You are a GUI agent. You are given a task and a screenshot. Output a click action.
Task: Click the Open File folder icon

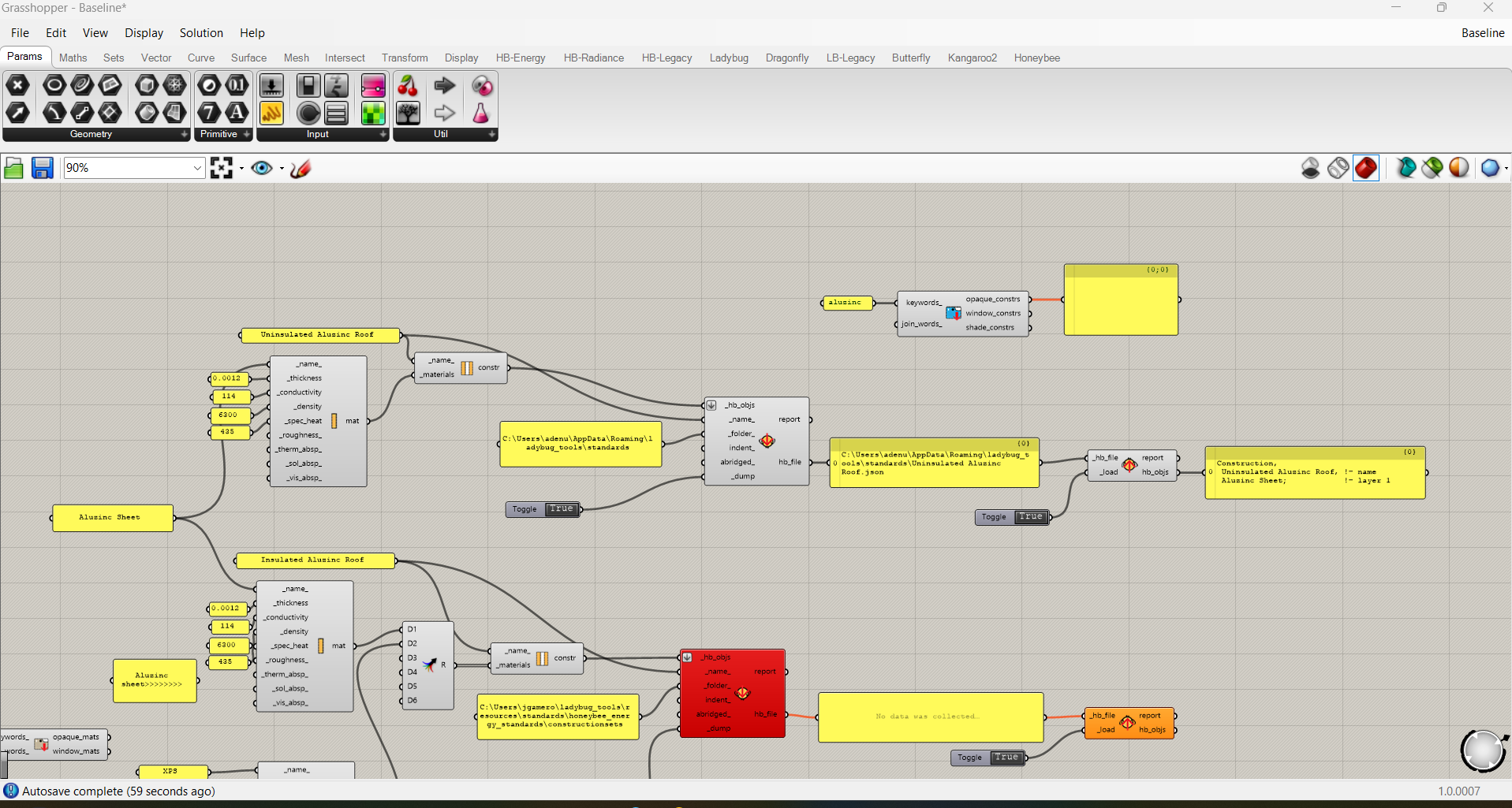click(x=13, y=168)
